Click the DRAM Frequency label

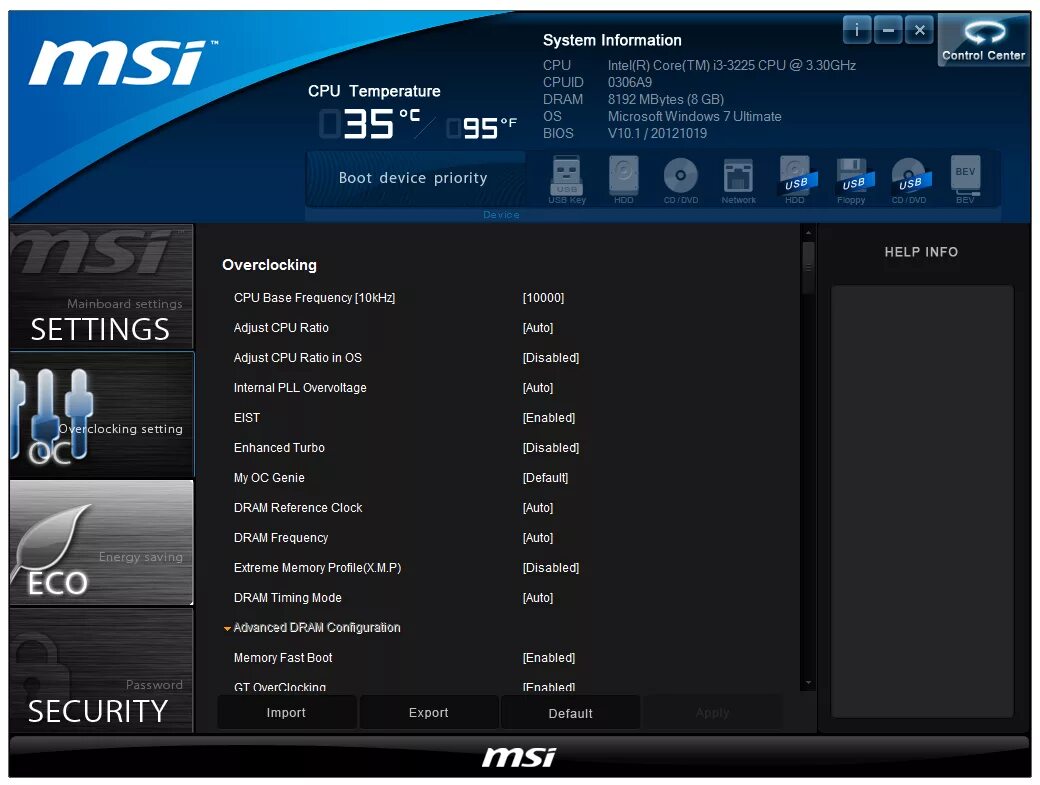(281, 538)
